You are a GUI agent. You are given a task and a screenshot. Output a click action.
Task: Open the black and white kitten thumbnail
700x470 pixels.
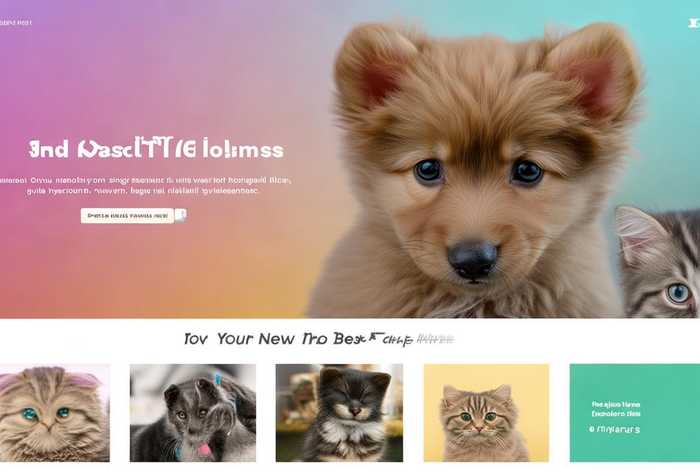(339, 413)
